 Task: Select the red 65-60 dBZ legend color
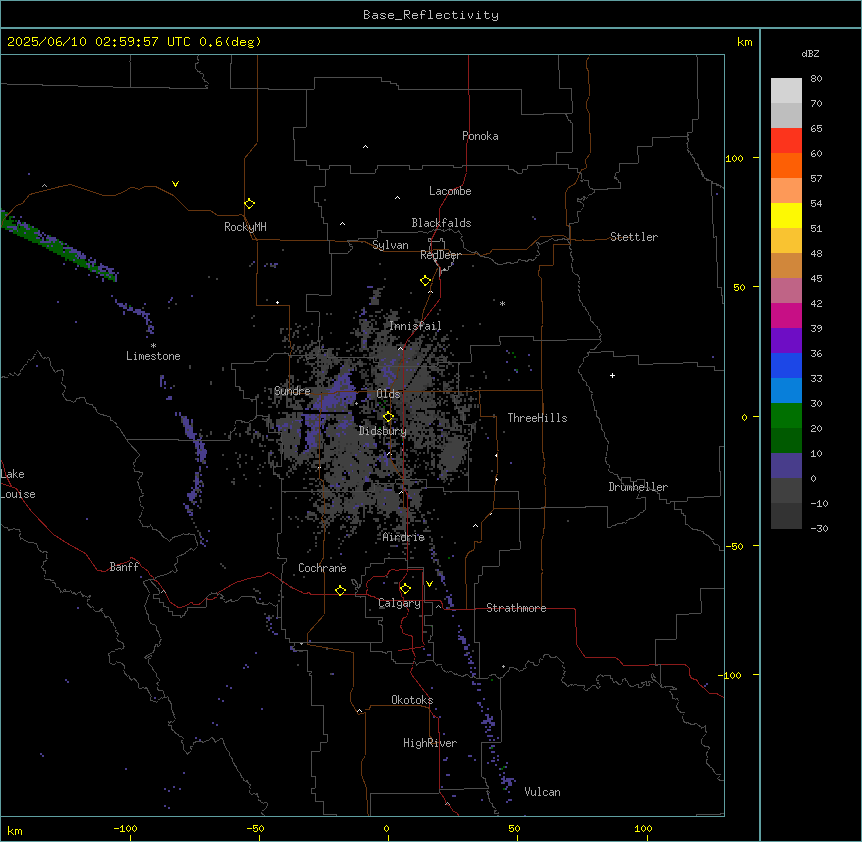(786, 141)
